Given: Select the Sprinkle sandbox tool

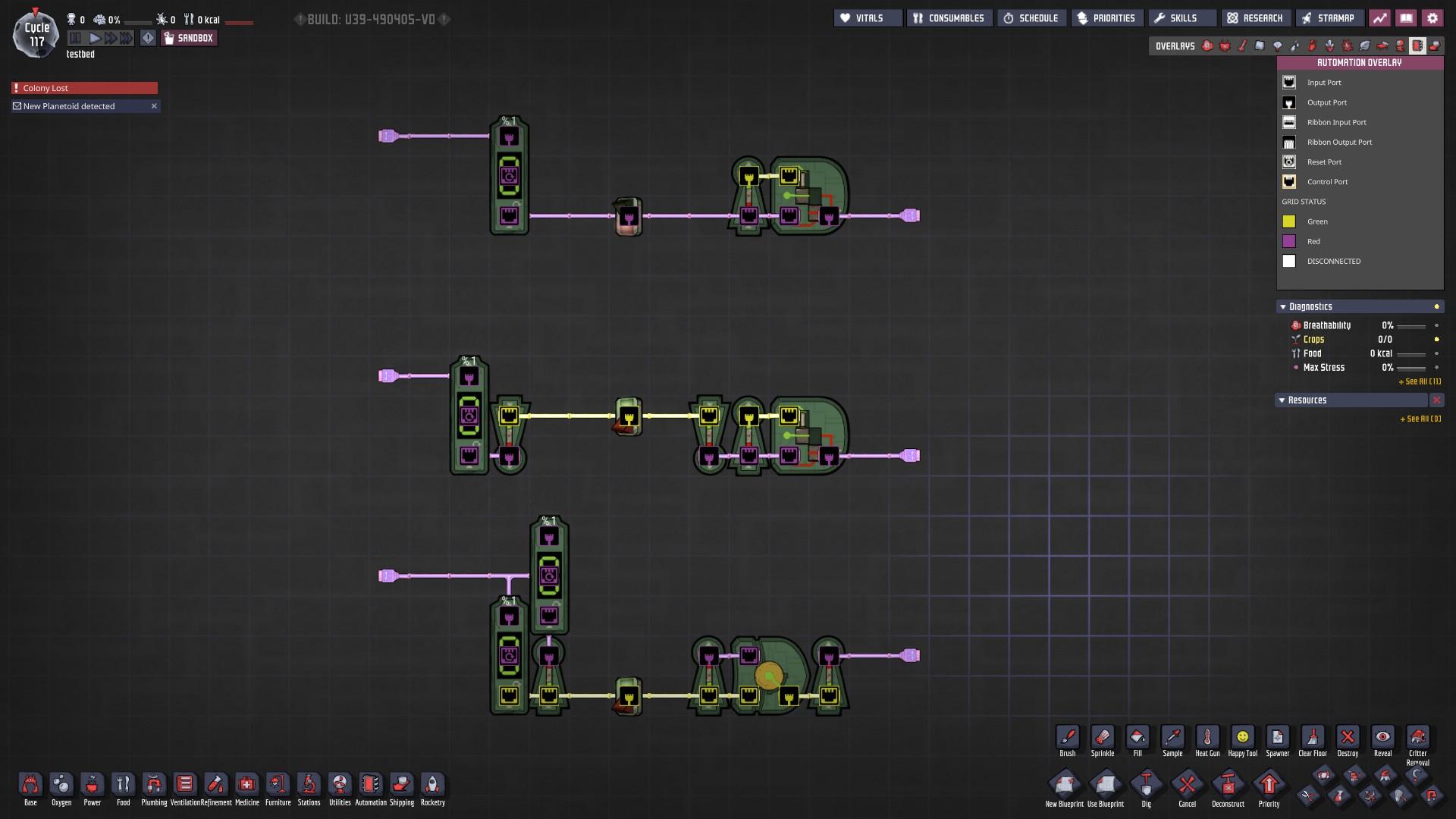Looking at the screenshot, I should [1103, 737].
